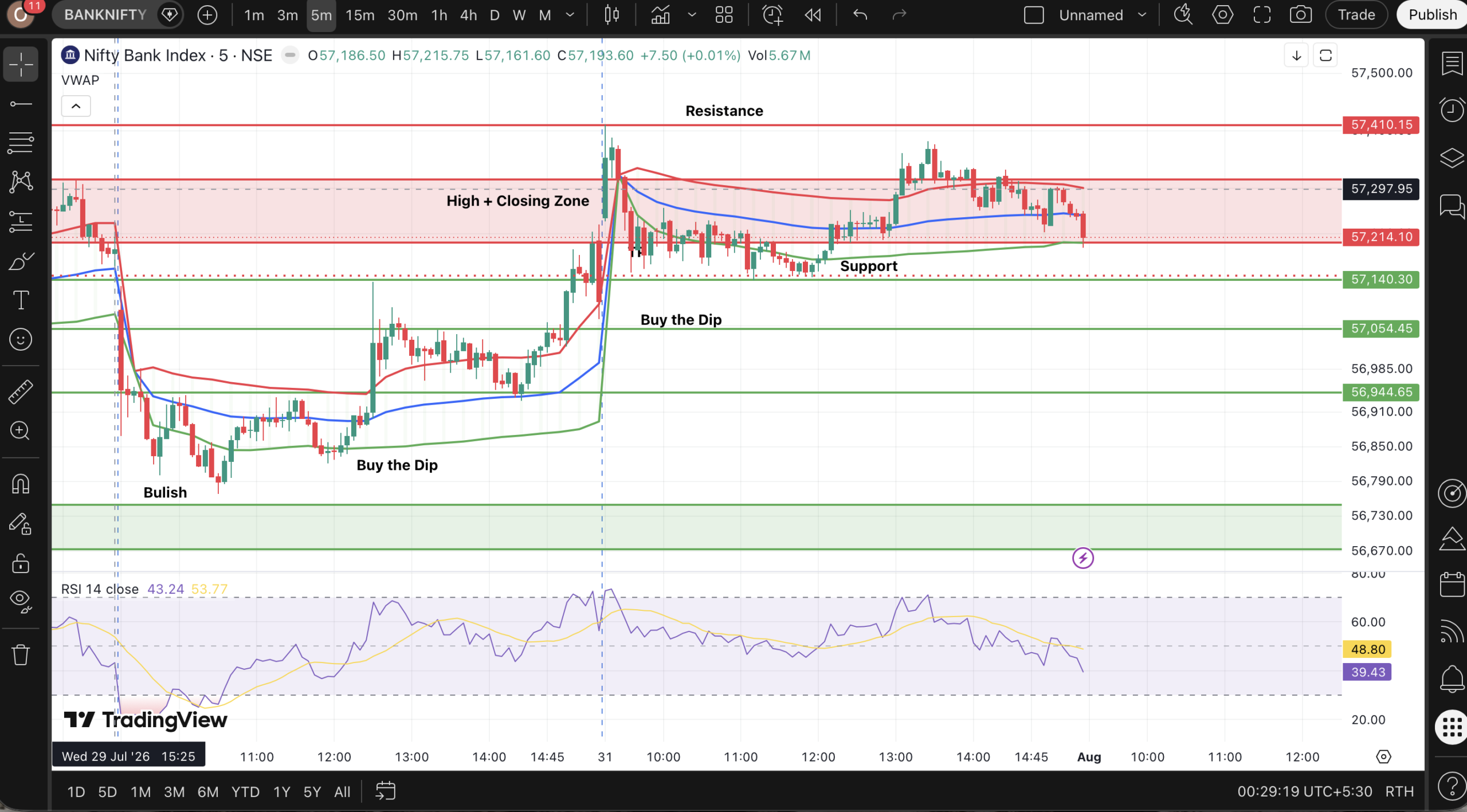The height and width of the screenshot is (812, 1467).
Task: Open chart settings hexagon icon
Action: pyautogui.click(x=1222, y=15)
